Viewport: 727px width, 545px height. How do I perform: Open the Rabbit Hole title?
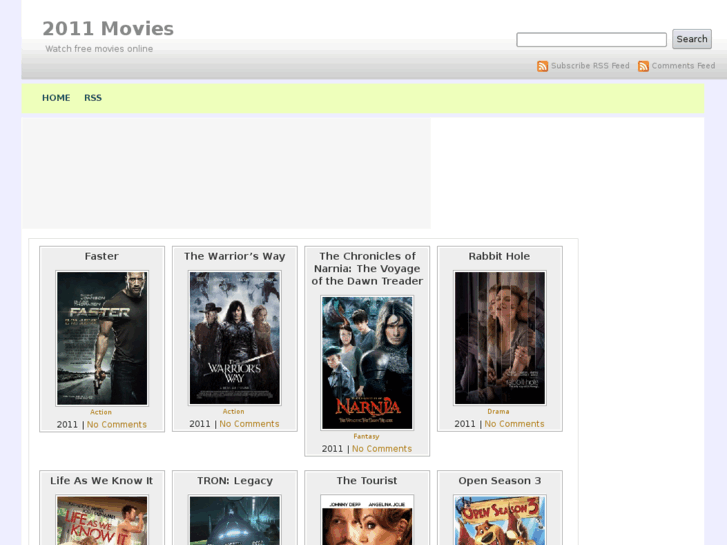[x=499, y=256]
